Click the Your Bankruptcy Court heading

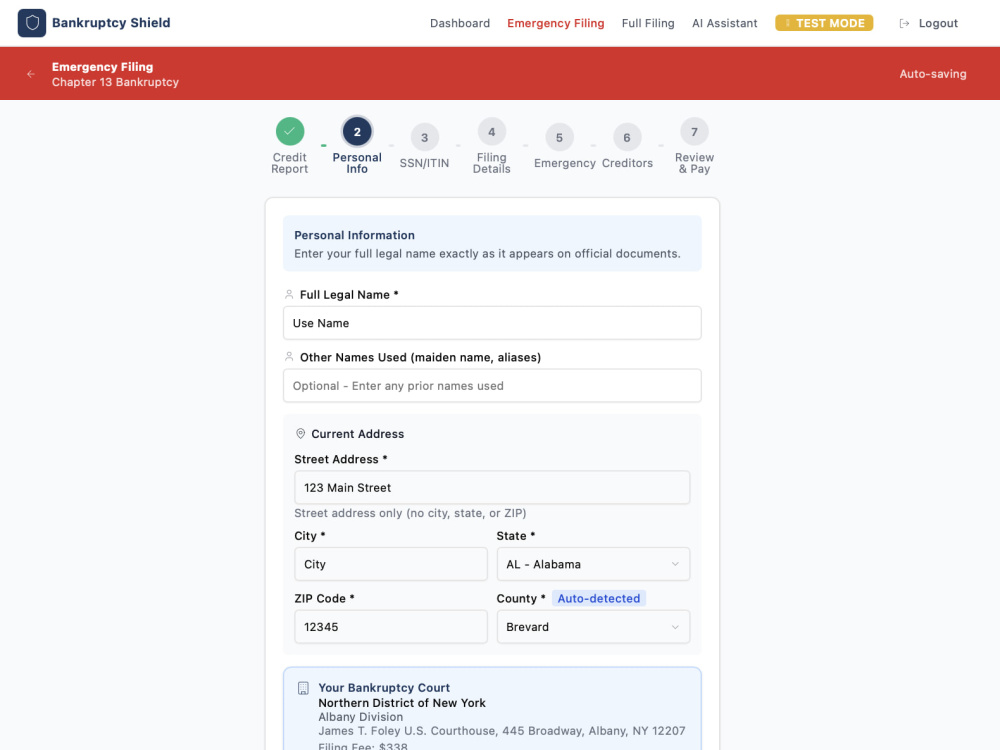(x=384, y=688)
